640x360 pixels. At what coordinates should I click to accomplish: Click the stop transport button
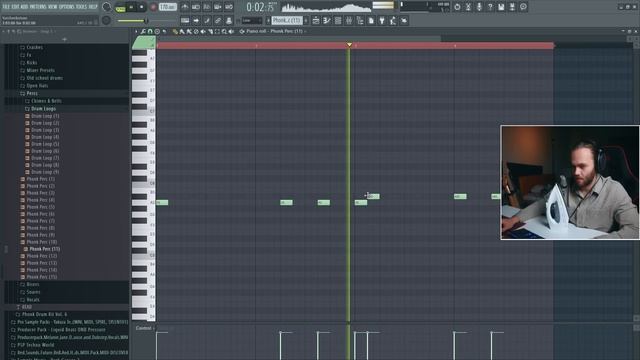point(142,7)
